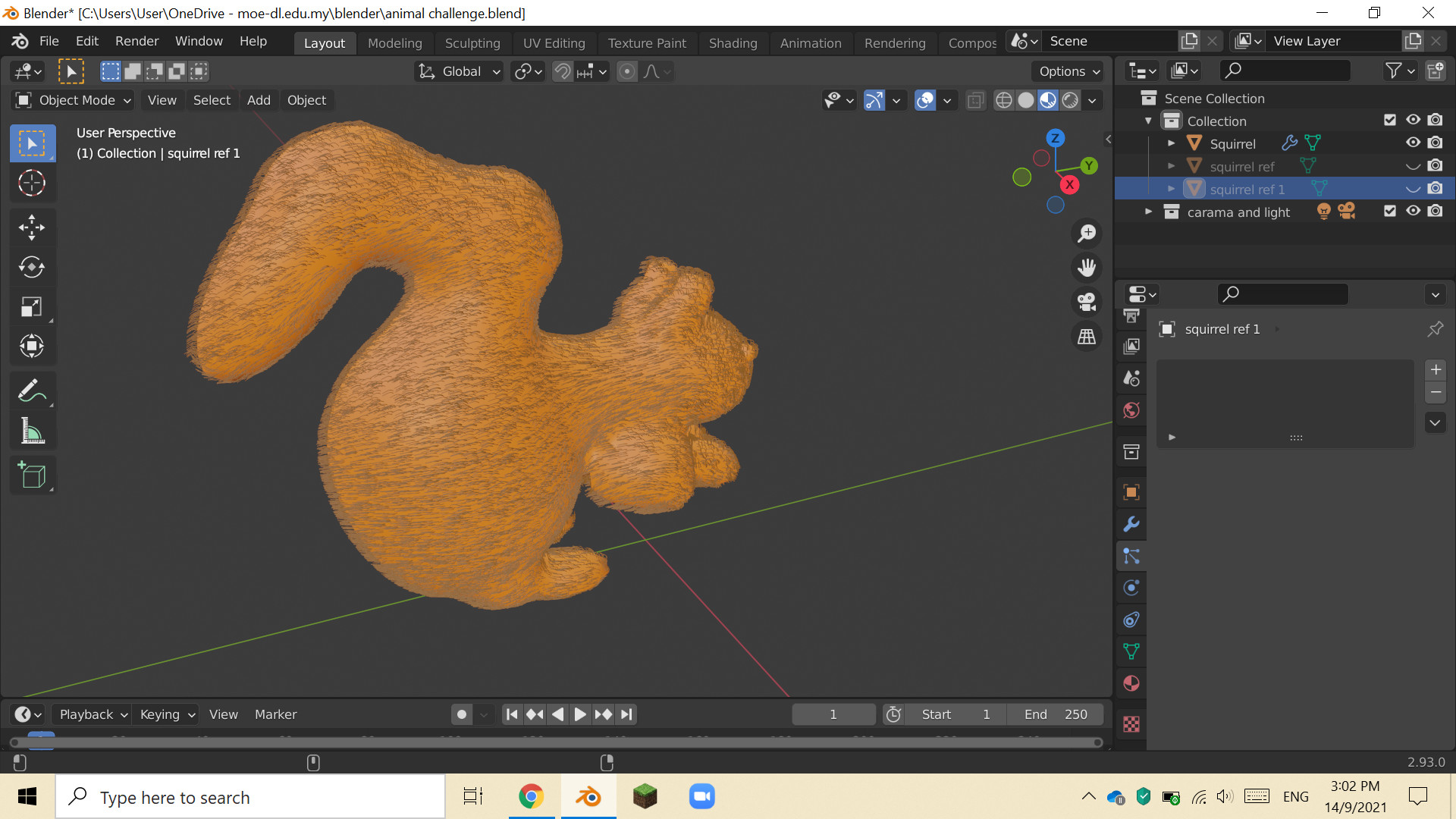Show squirrel ref 1 in viewport (eye toggle)
Image resolution: width=1456 pixels, height=819 pixels.
click(1412, 189)
